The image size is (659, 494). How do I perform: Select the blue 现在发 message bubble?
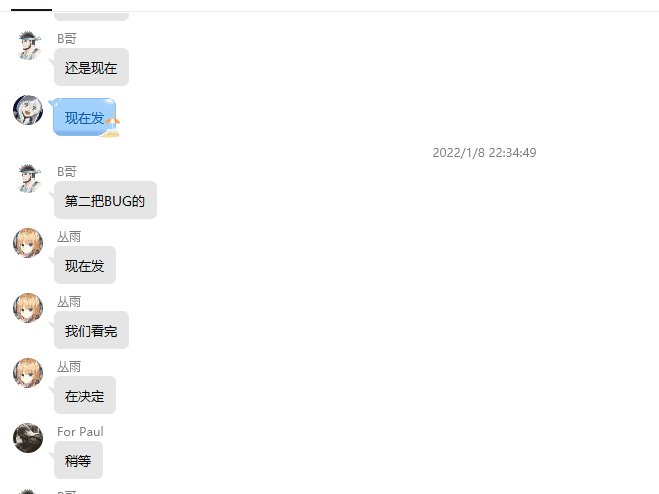(84, 117)
